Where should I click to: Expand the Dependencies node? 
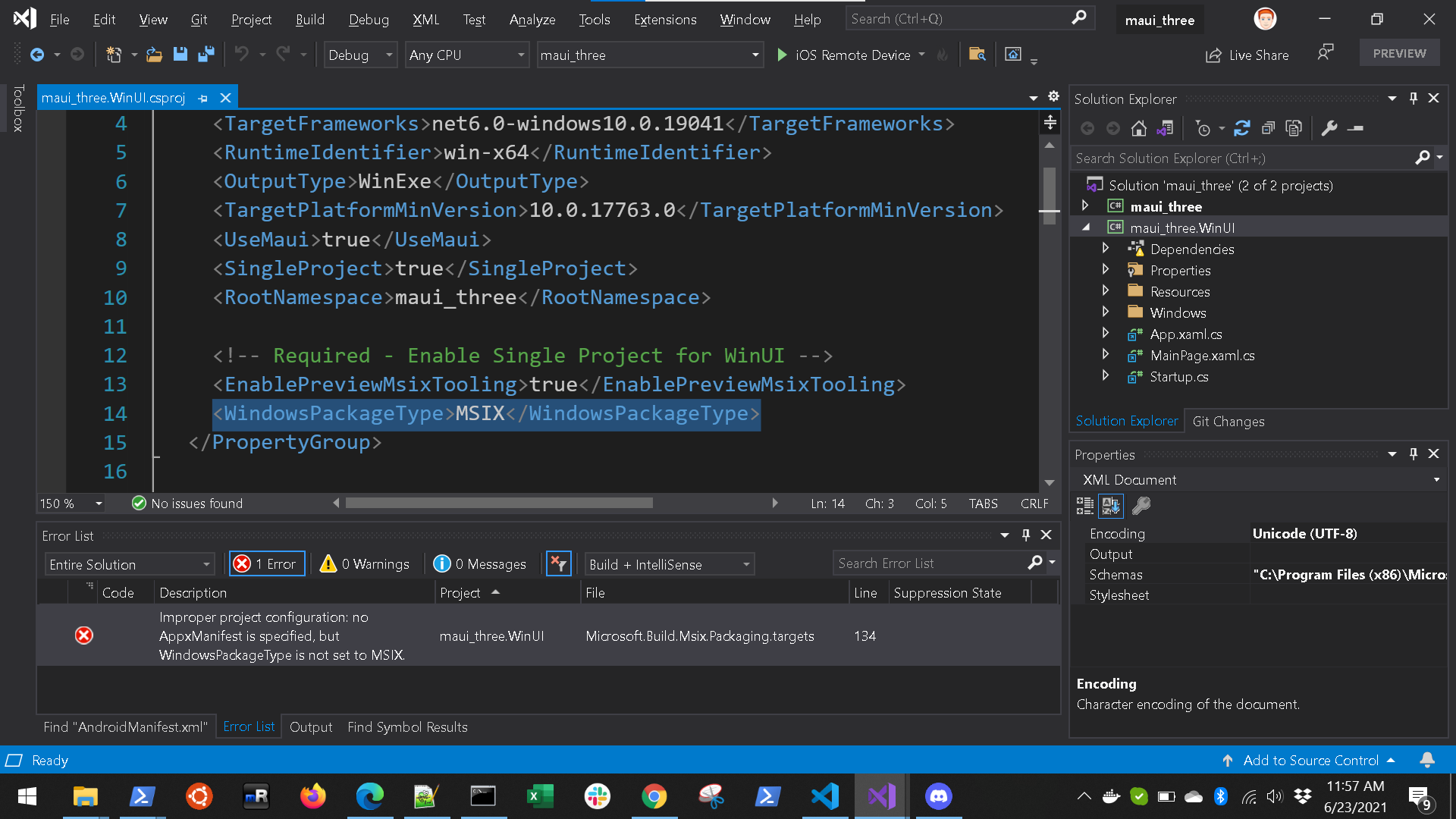1106,248
